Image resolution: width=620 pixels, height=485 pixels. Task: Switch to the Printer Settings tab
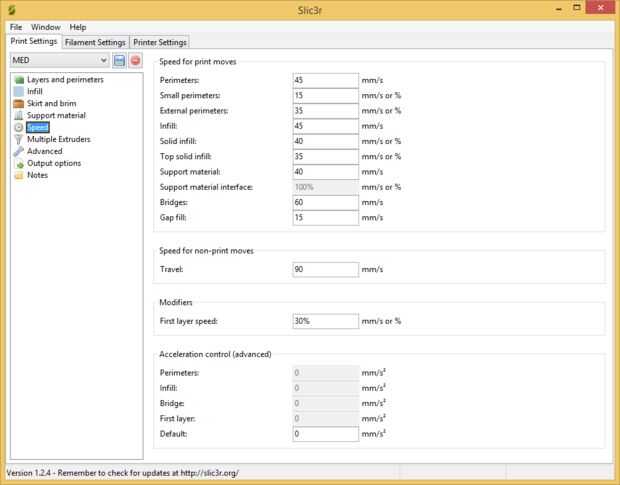(x=160, y=42)
